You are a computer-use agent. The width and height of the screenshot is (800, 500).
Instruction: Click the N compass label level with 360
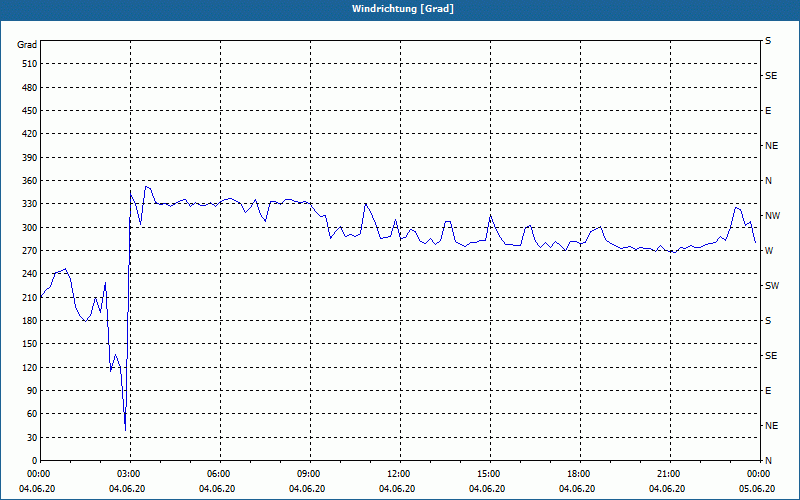coord(768,181)
